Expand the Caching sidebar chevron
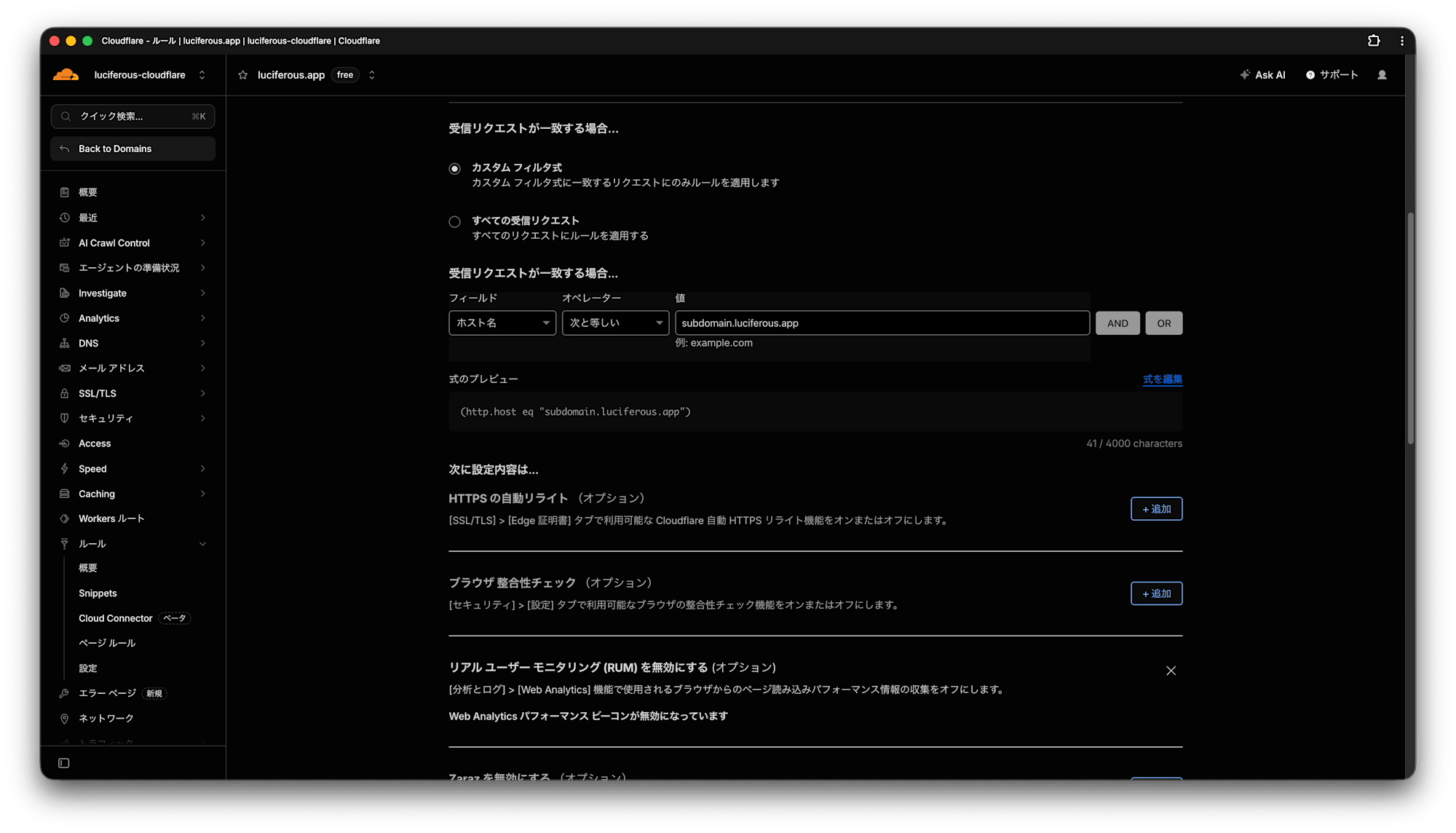 203,494
